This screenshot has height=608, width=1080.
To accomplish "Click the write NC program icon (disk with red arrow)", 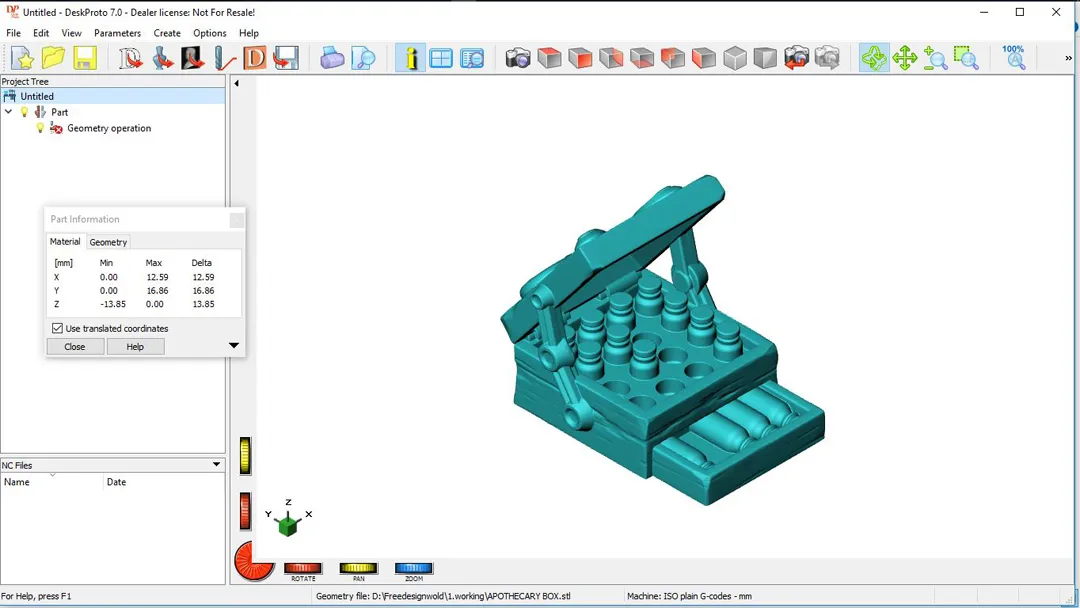I will [x=286, y=58].
